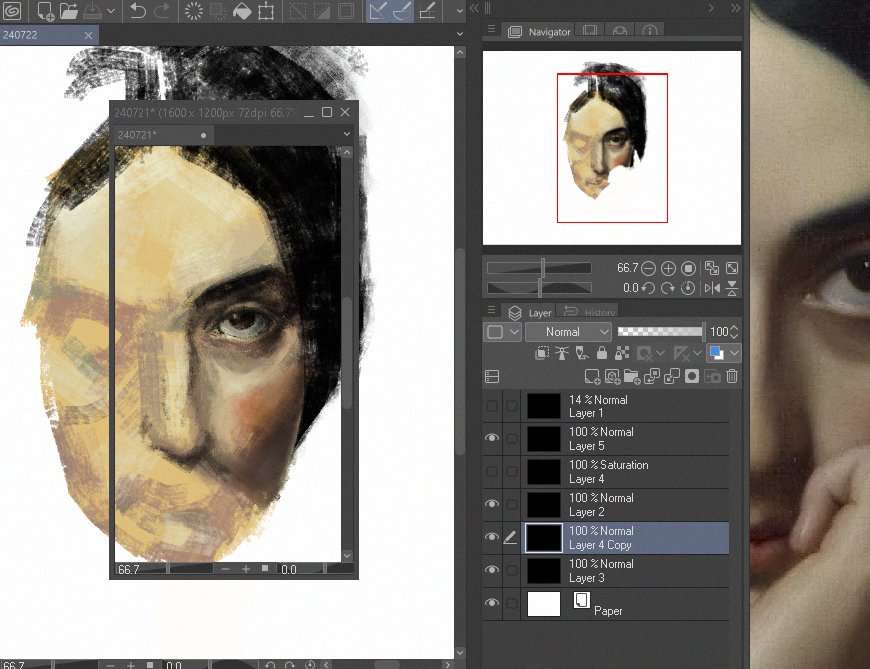The width and height of the screenshot is (870, 669).
Task: Open tab list chevron in 240721 window
Action: click(x=347, y=134)
